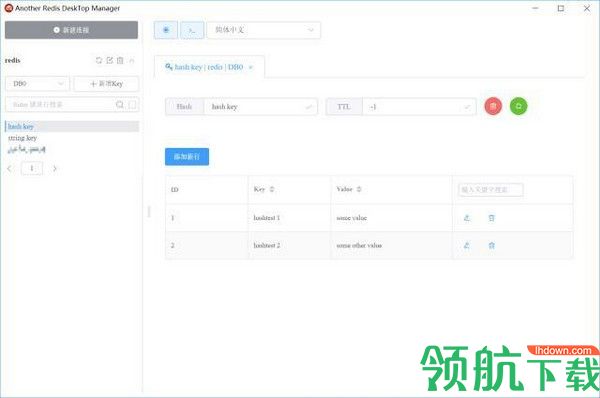Confirm TTL checkmark icon
This screenshot has width=600, height=398.
[467, 107]
